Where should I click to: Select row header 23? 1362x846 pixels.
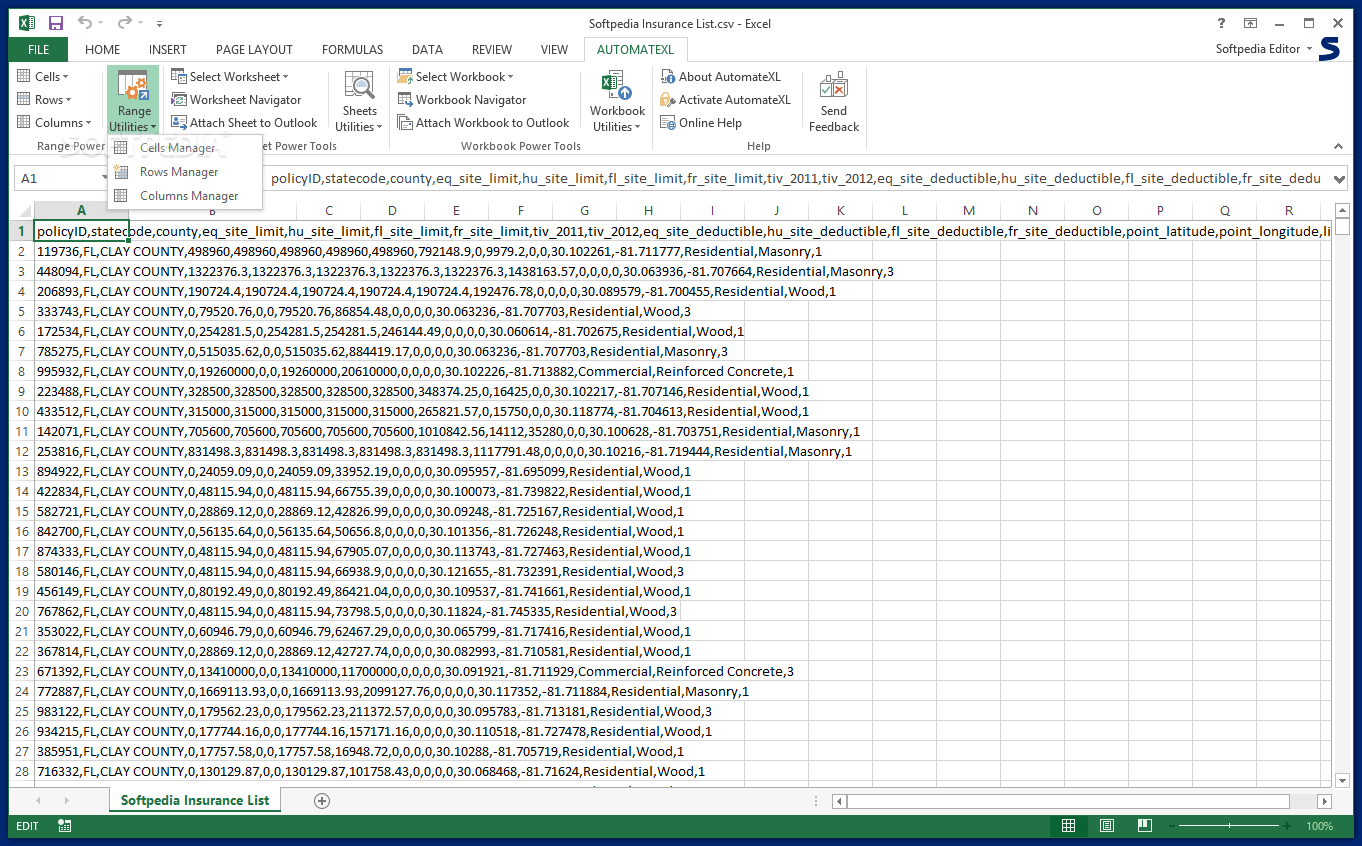point(22,671)
